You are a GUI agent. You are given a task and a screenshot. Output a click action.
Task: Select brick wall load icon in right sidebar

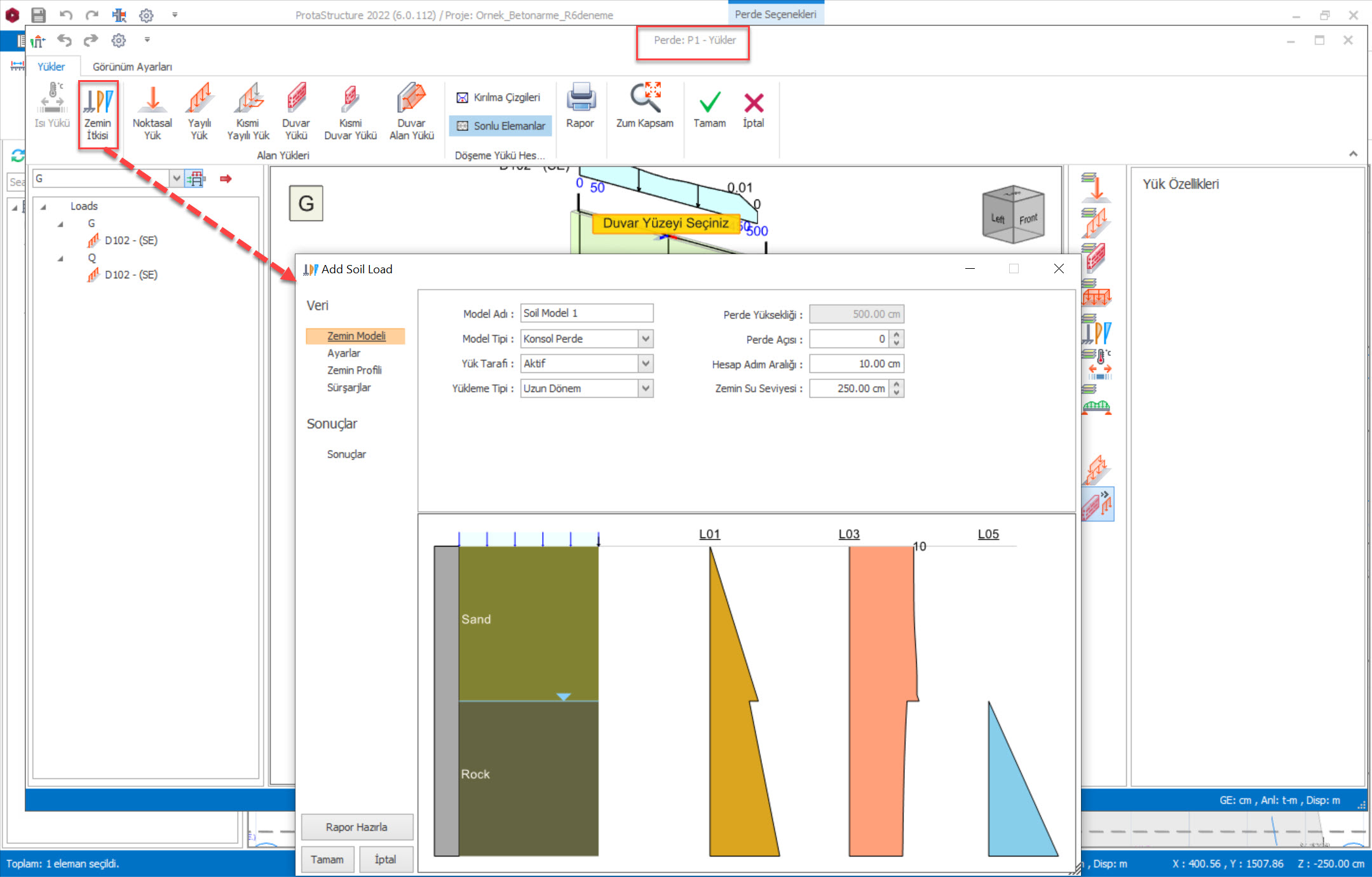pos(1096,257)
